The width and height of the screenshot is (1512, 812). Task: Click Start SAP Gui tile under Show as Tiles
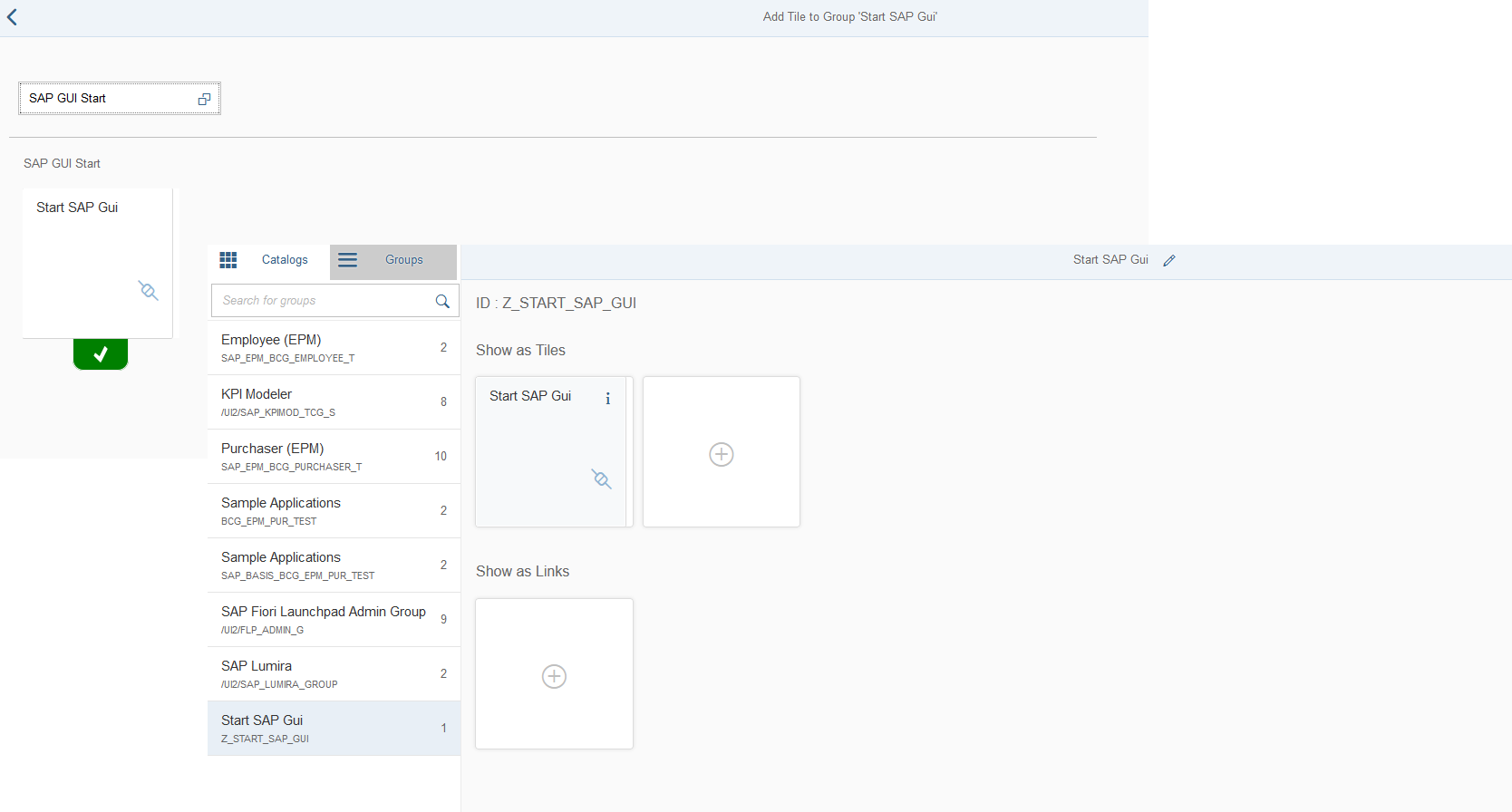click(554, 451)
